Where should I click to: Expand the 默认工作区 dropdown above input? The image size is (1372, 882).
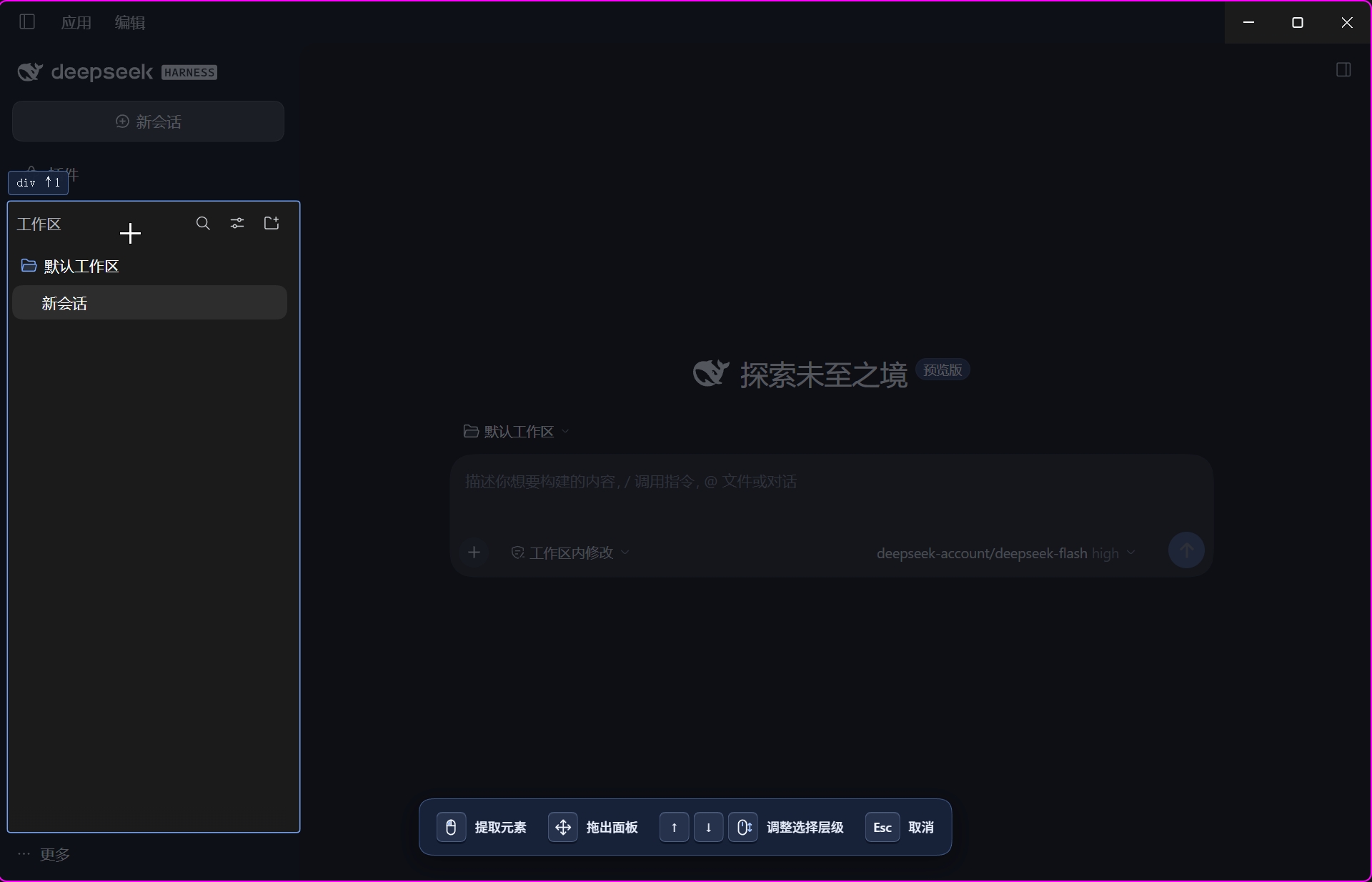(516, 432)
